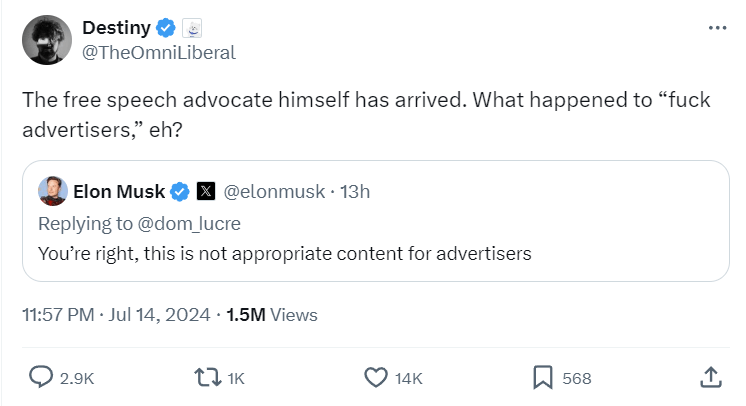
Task: Click the share upload icon
Action: [709, 377]
